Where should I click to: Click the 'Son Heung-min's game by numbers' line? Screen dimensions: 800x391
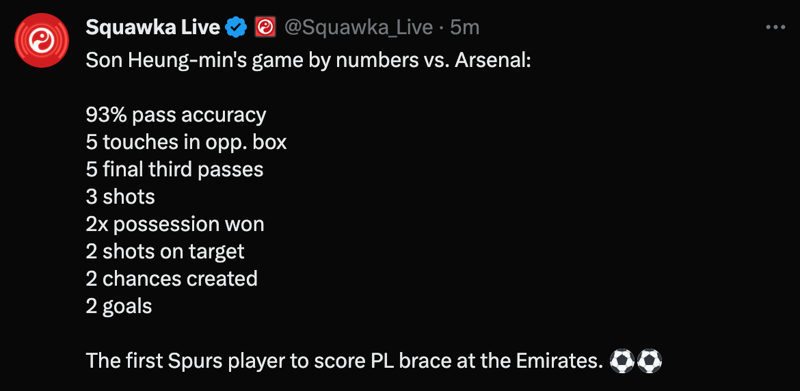(308, 61)
